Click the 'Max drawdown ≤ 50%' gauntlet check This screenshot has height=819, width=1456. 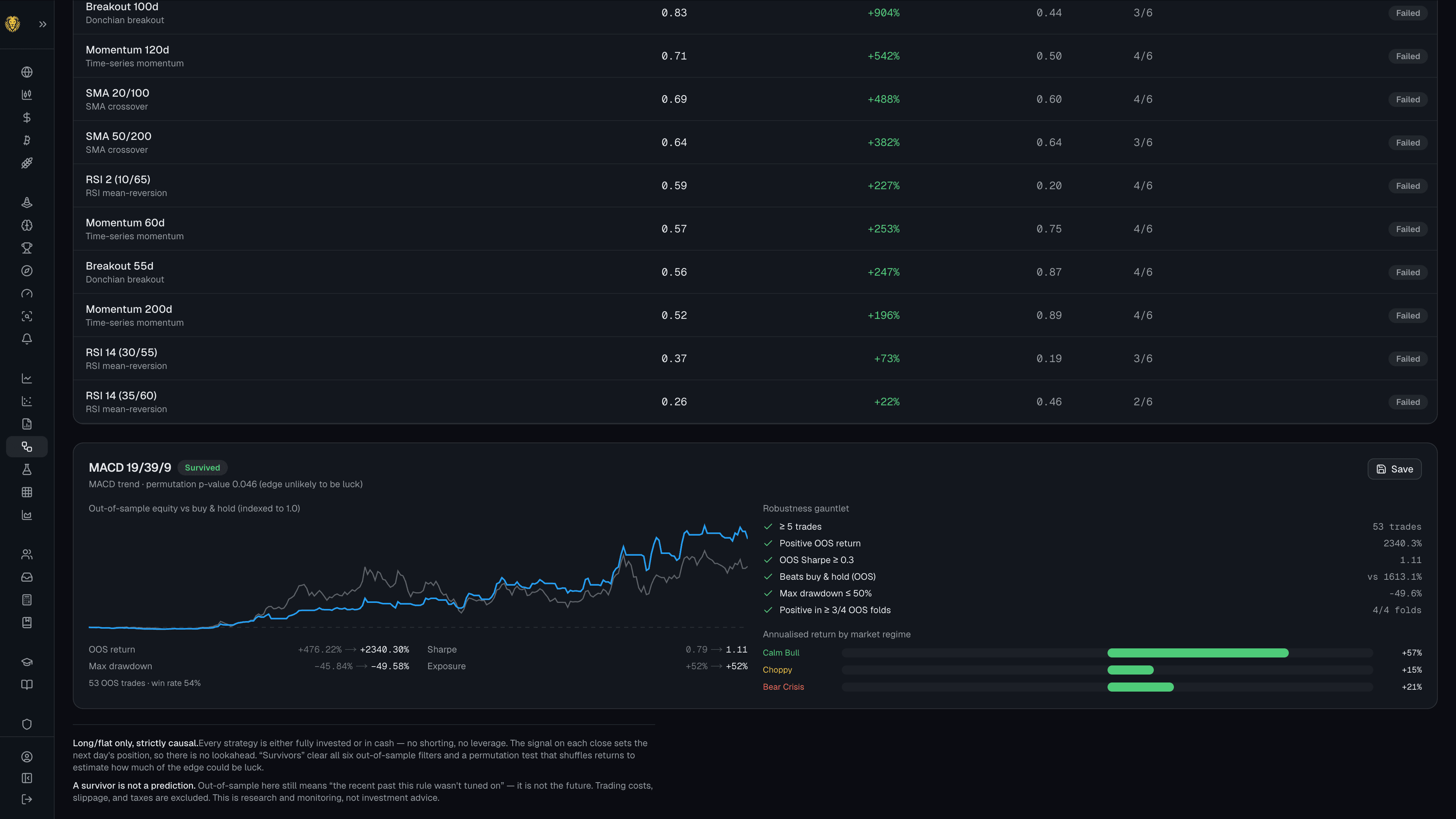point(1092,593)
